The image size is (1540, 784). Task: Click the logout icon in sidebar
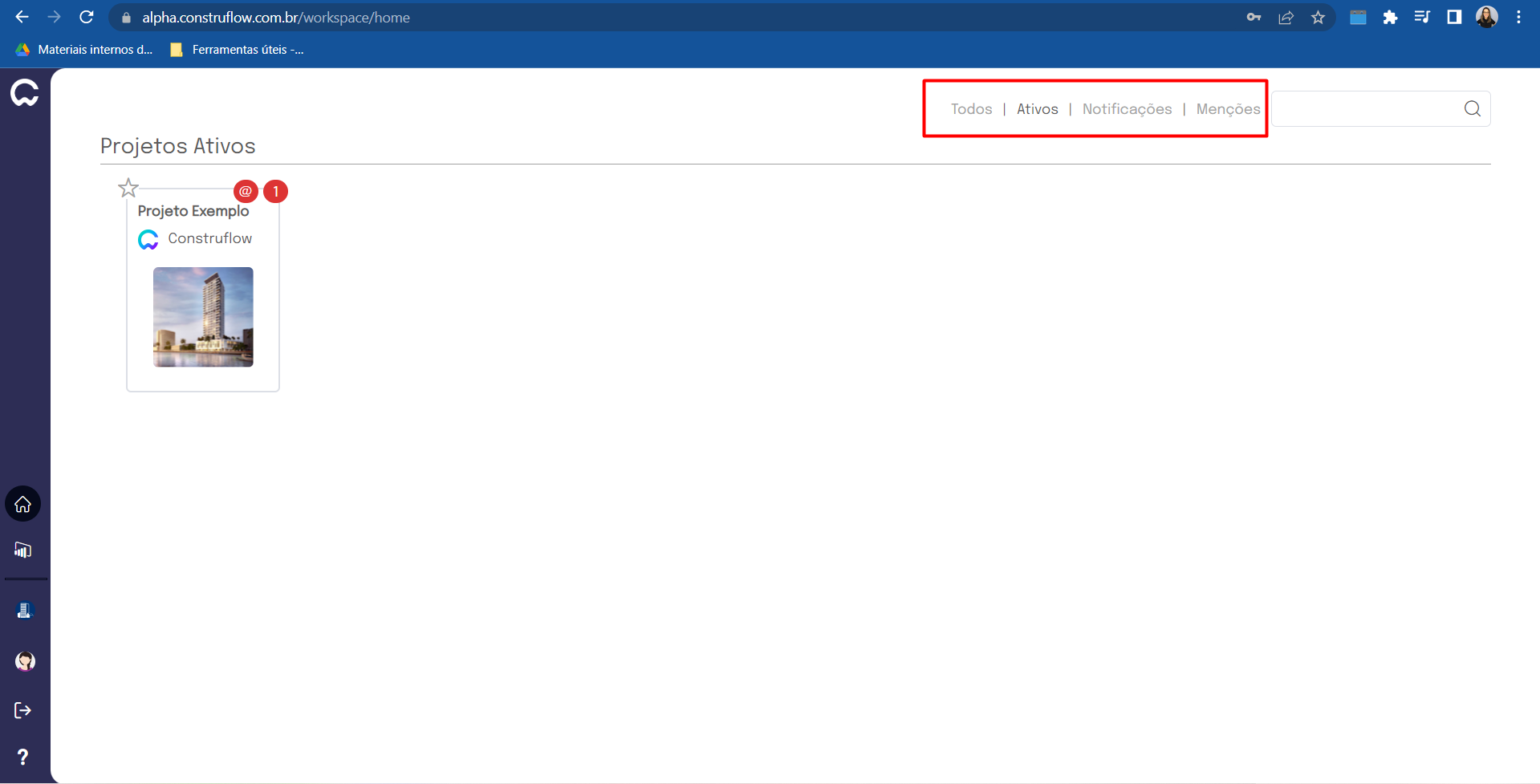point(23,710)
